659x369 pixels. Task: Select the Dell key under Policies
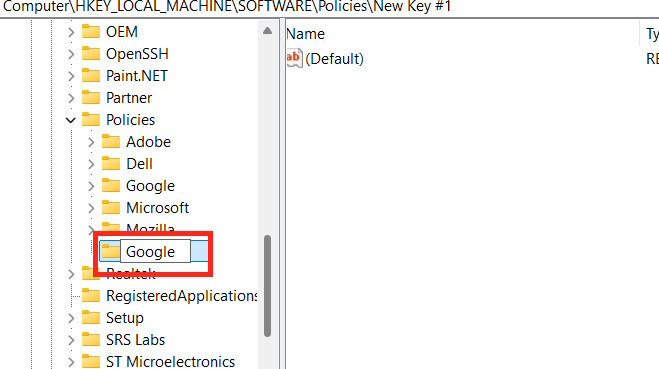coord(139,163)
